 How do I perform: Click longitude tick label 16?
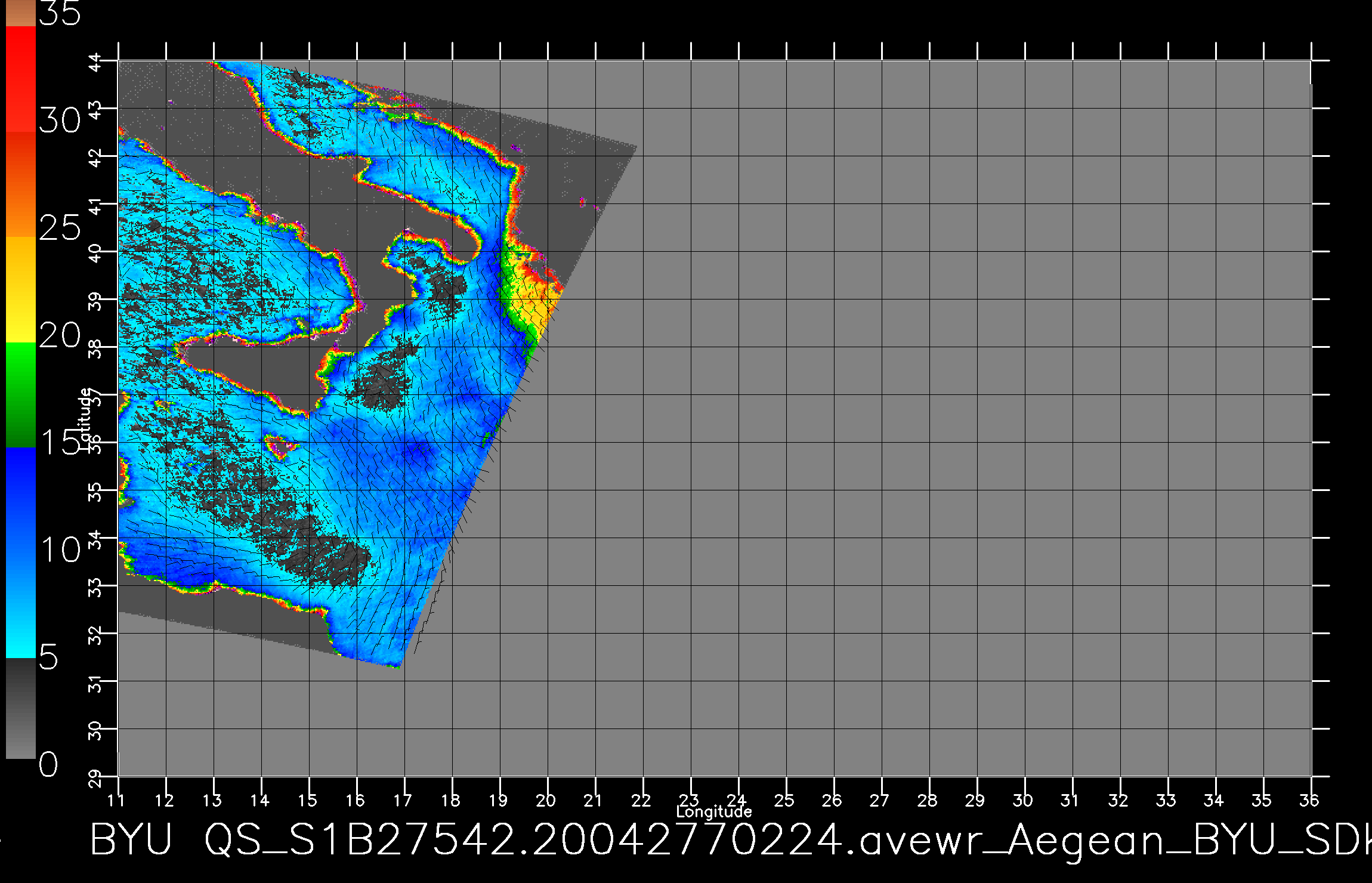point(356,800)
